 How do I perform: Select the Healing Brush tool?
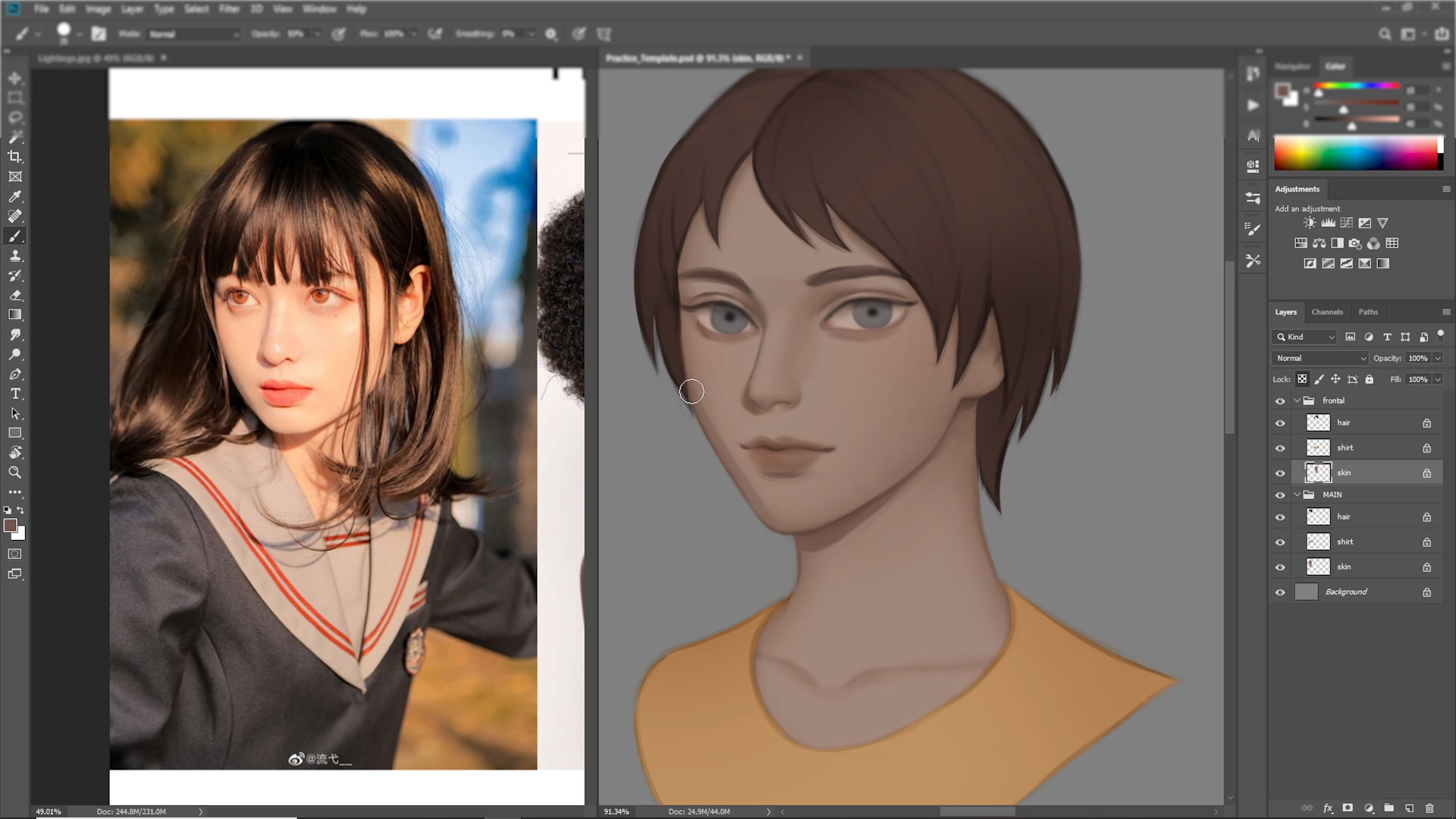(14, 216)
